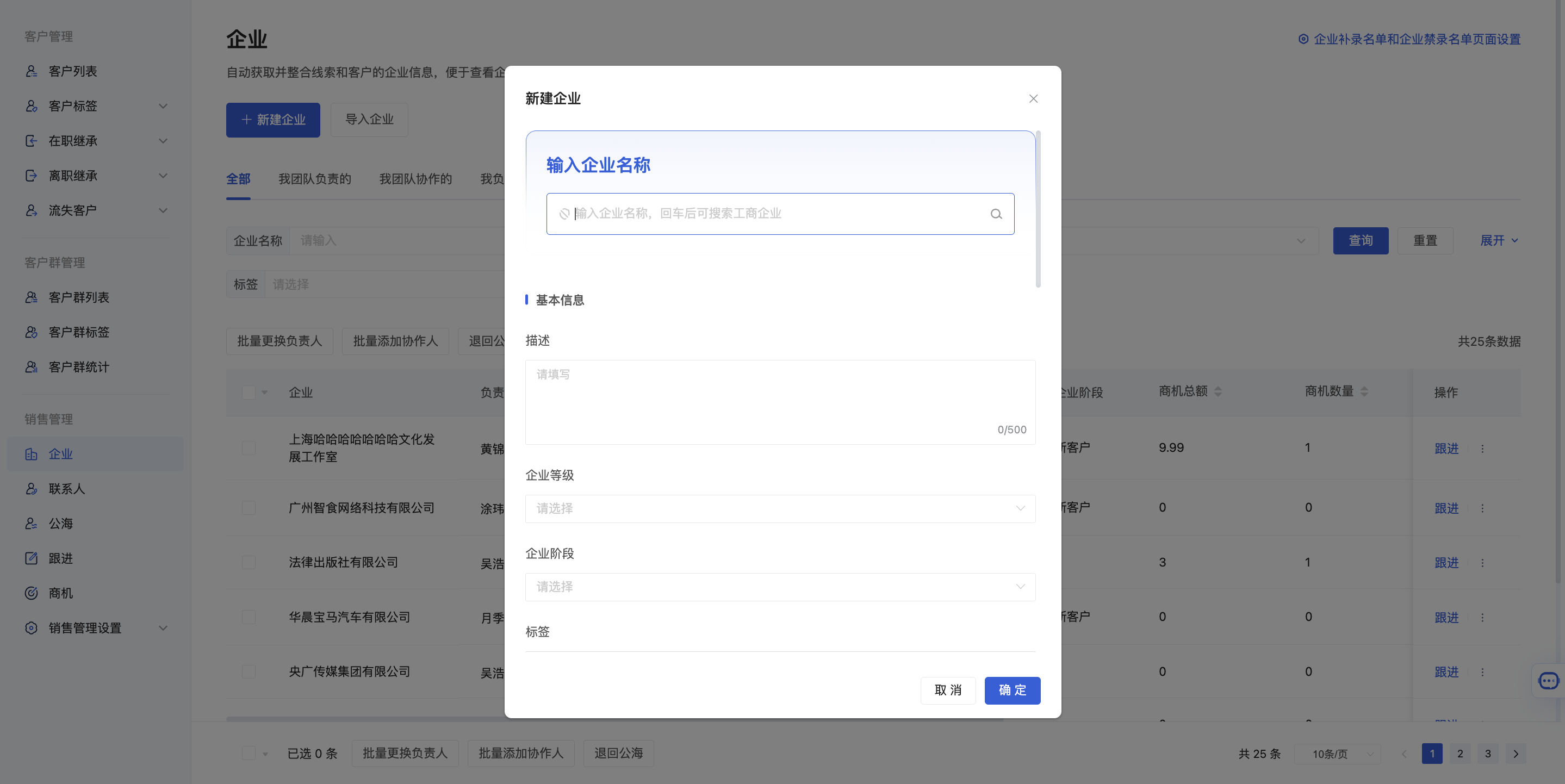
Task: Open the 10条/页 page size dropdown
Action: click(1337, 754)
